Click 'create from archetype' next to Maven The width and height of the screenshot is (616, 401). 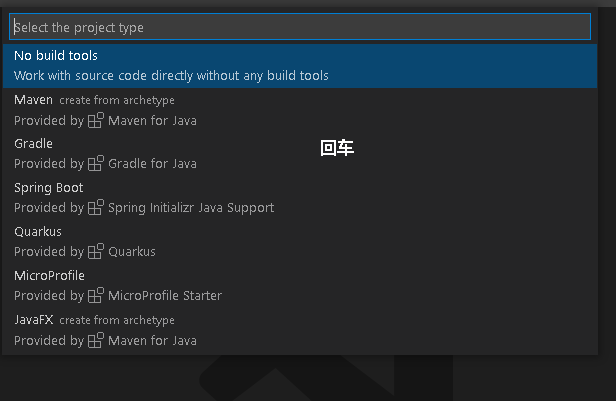[117, 101]
